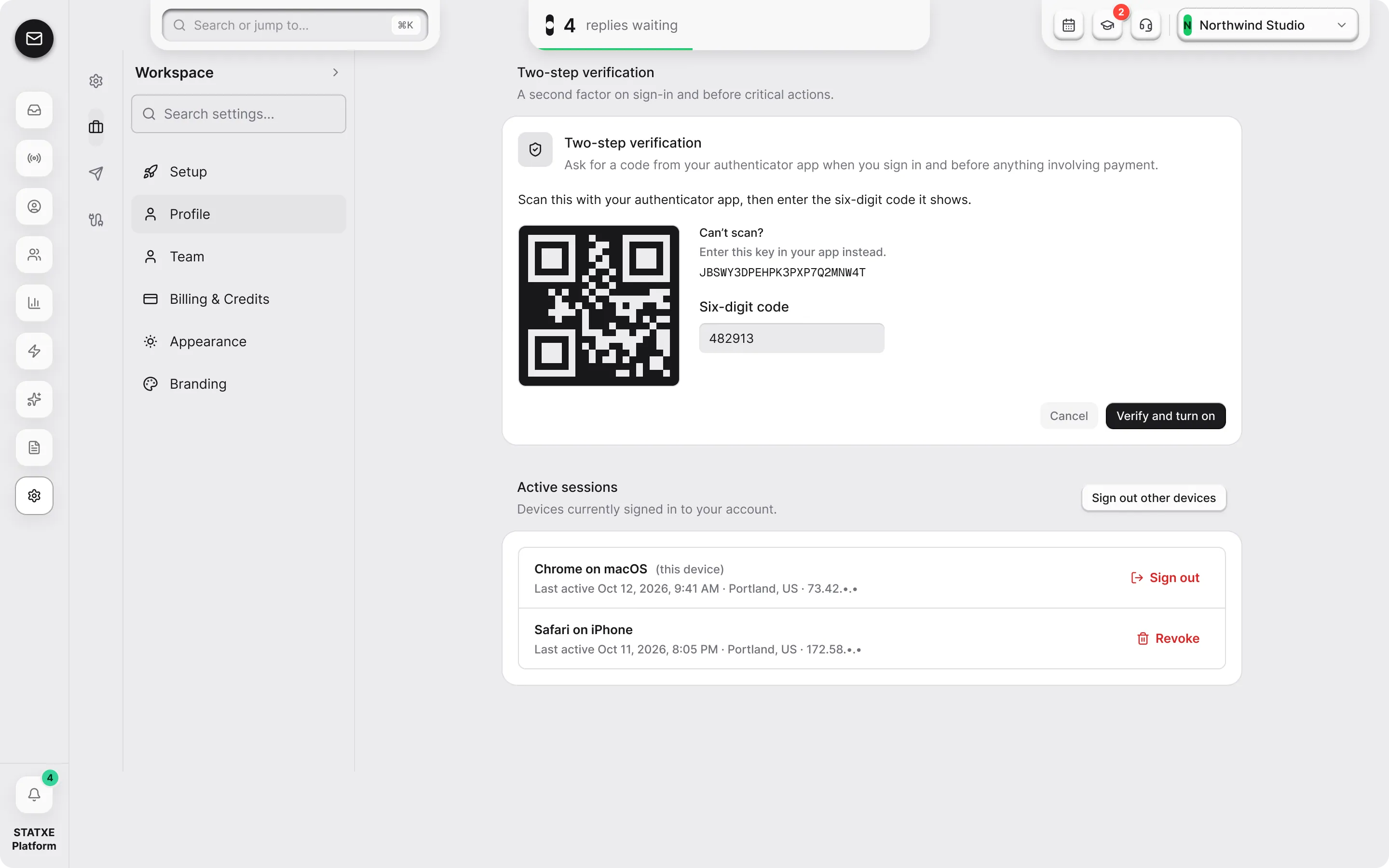Focus the Six-digit code field
This screenshot has width=1389, height=868.
[791, 338]
